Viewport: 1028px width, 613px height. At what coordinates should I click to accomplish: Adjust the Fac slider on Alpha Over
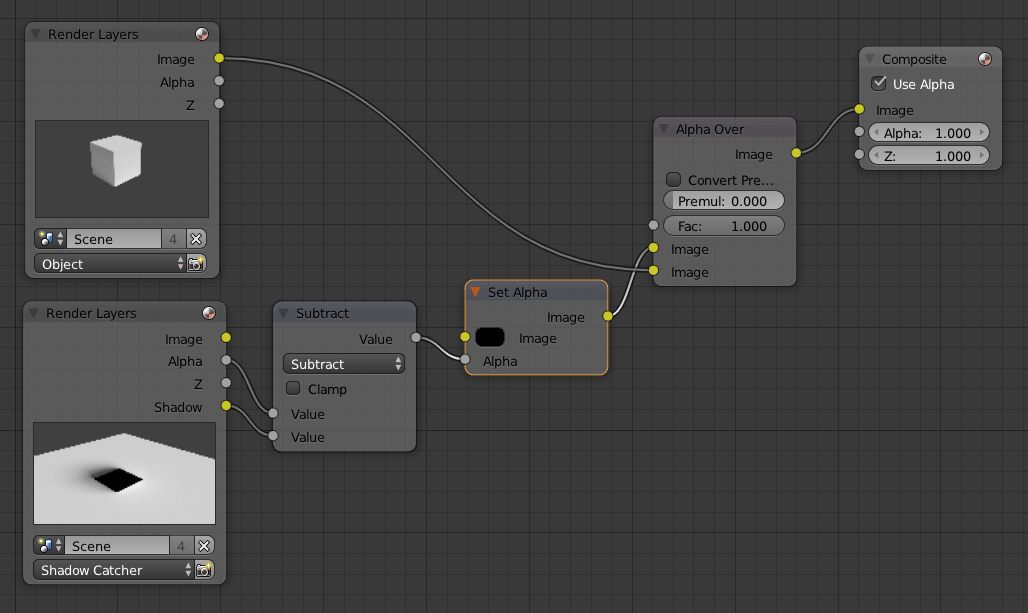click(724, 225)
